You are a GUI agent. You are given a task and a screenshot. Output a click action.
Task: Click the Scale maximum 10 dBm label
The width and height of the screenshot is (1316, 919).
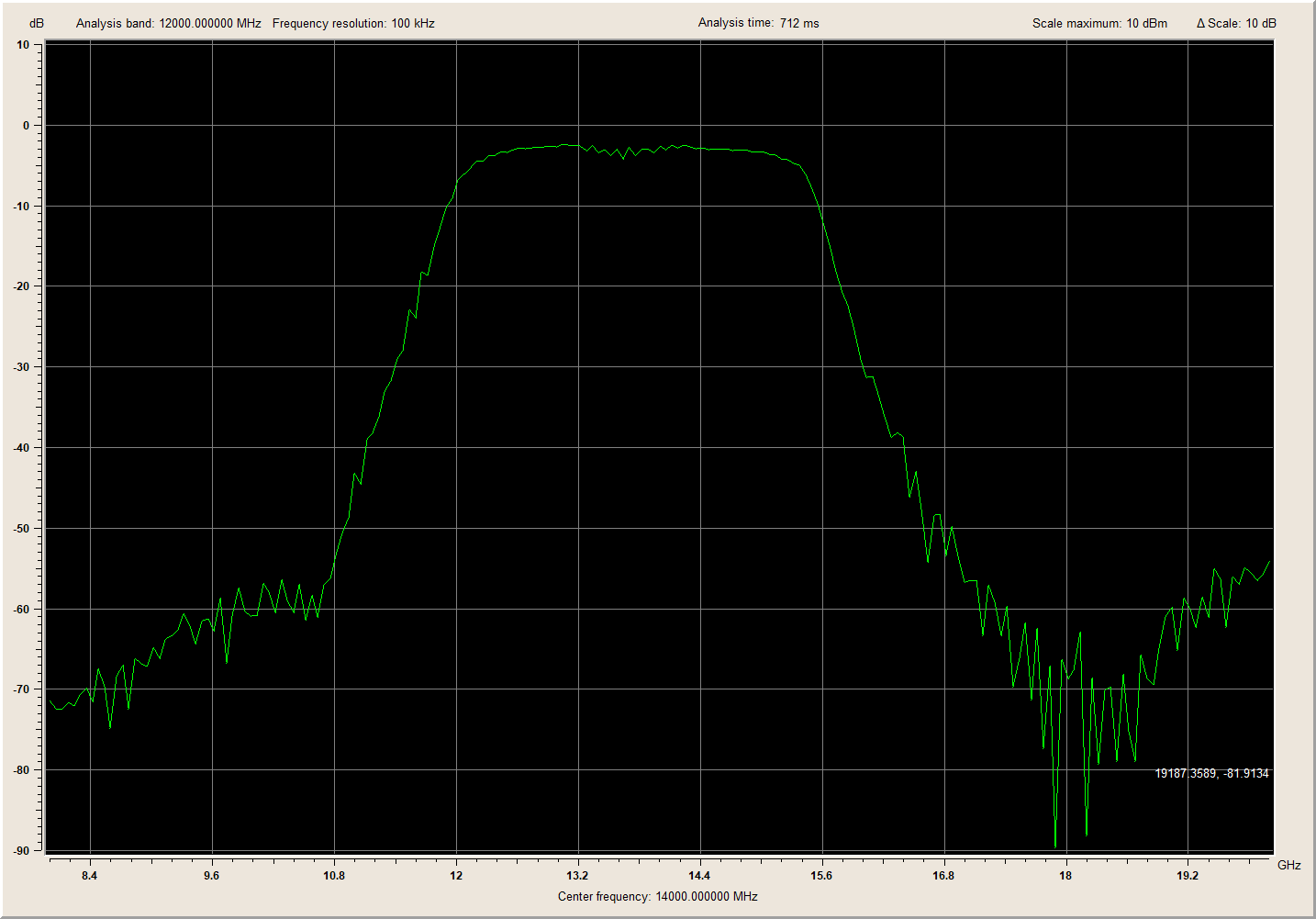coord(1099,23)
